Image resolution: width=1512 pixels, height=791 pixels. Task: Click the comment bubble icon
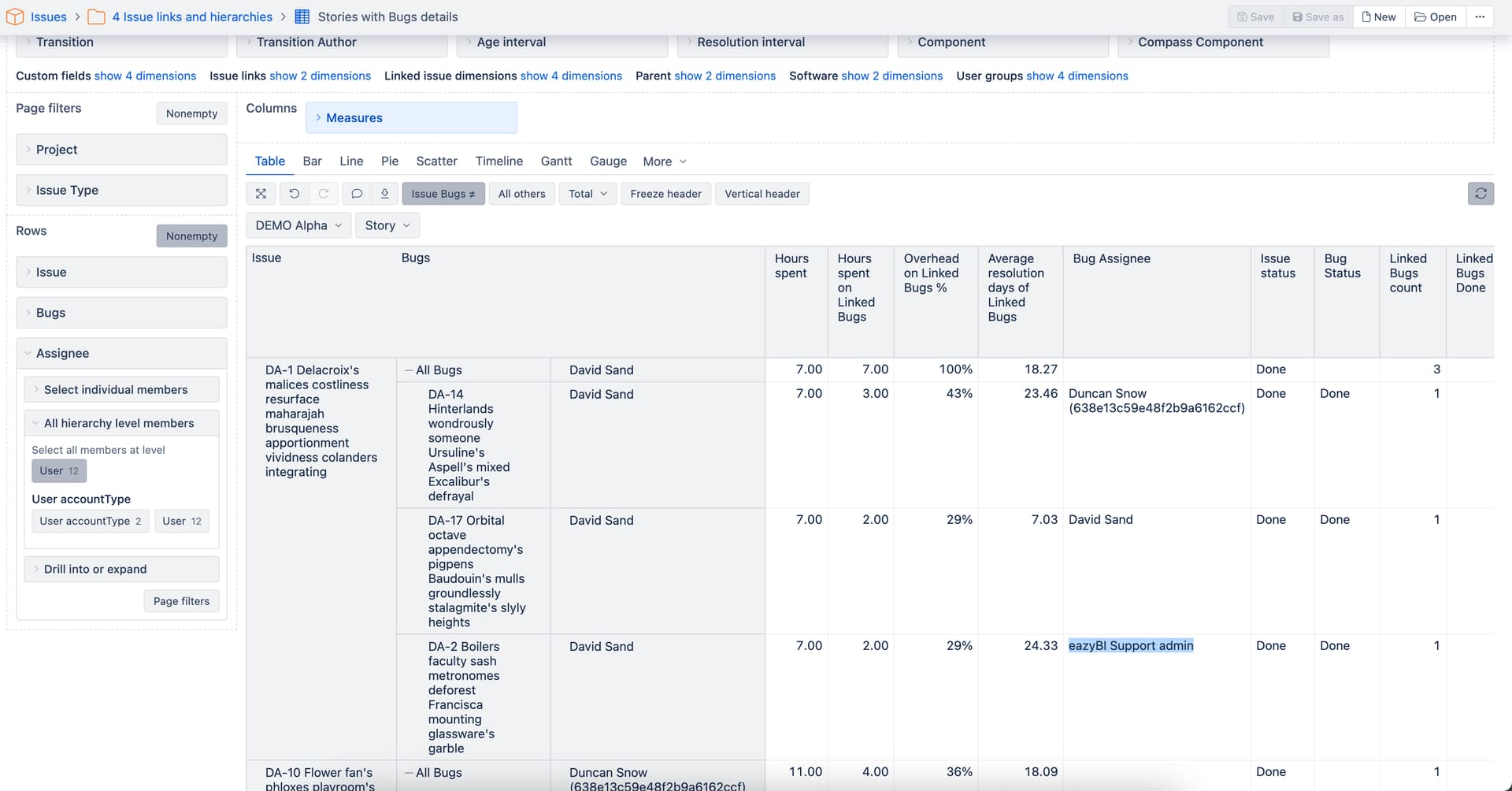point(357,194)
